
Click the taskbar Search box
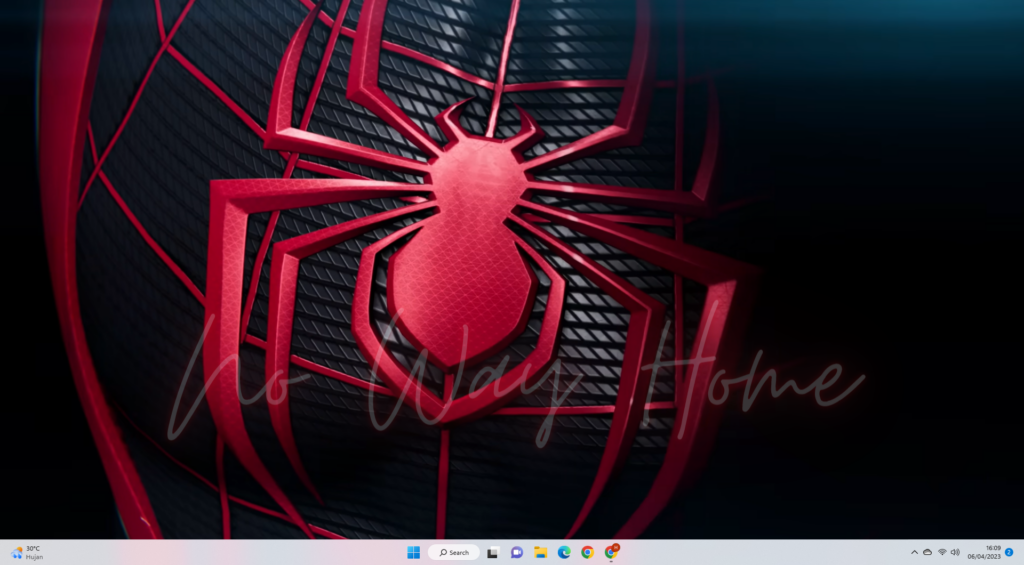(454, 553)
